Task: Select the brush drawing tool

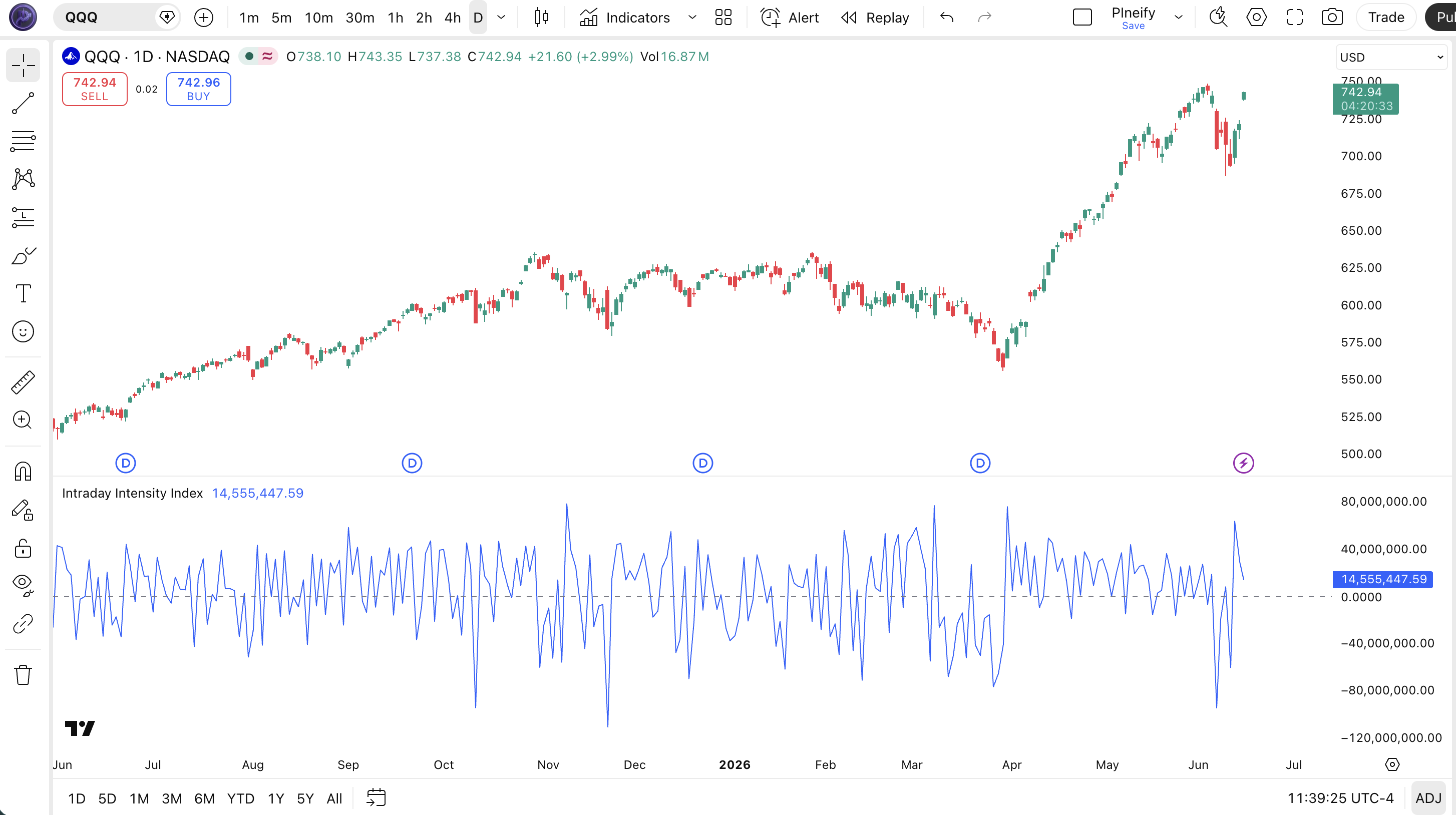Action: tap(23, 255)
